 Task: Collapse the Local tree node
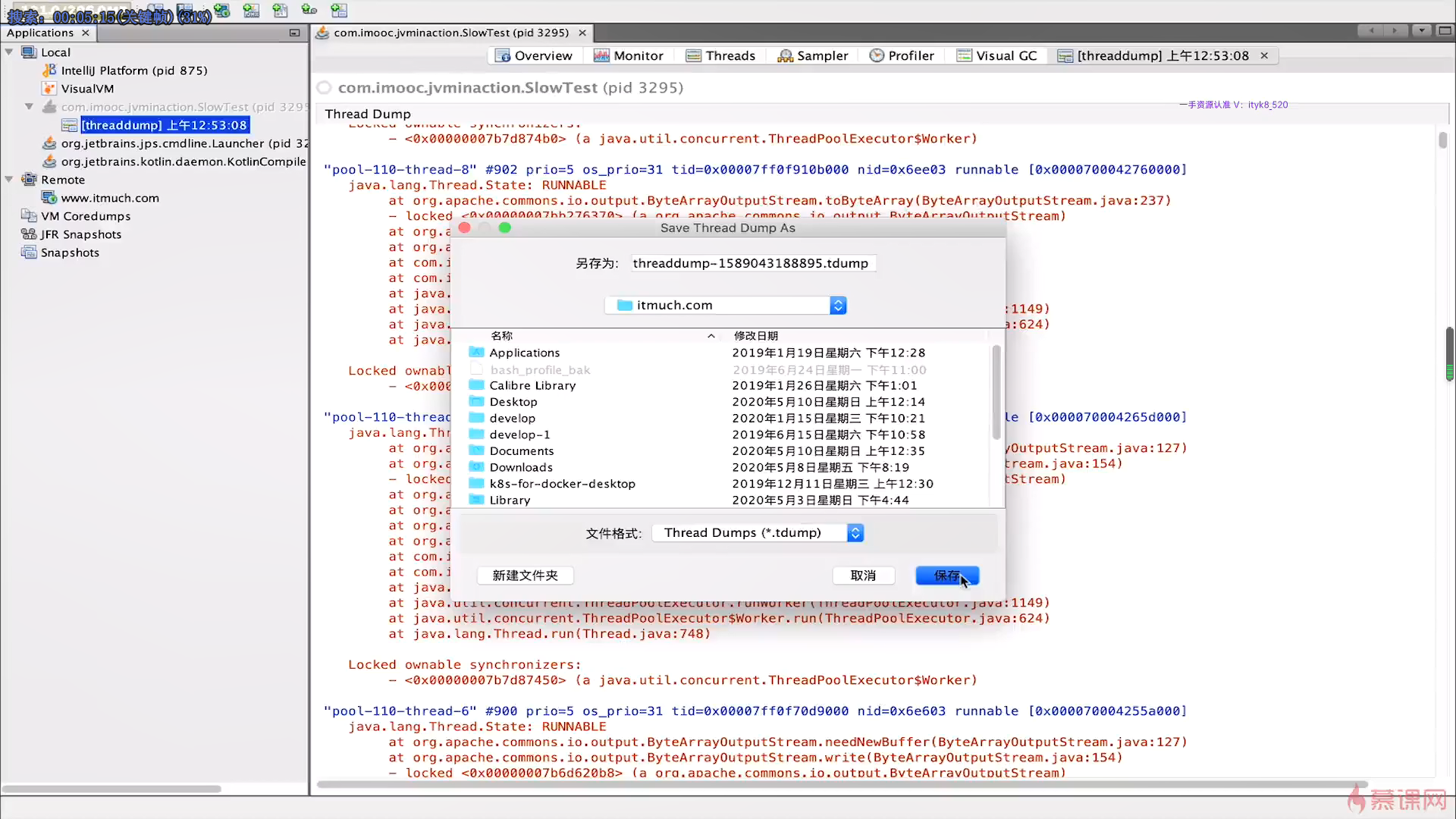coord(9,52)
